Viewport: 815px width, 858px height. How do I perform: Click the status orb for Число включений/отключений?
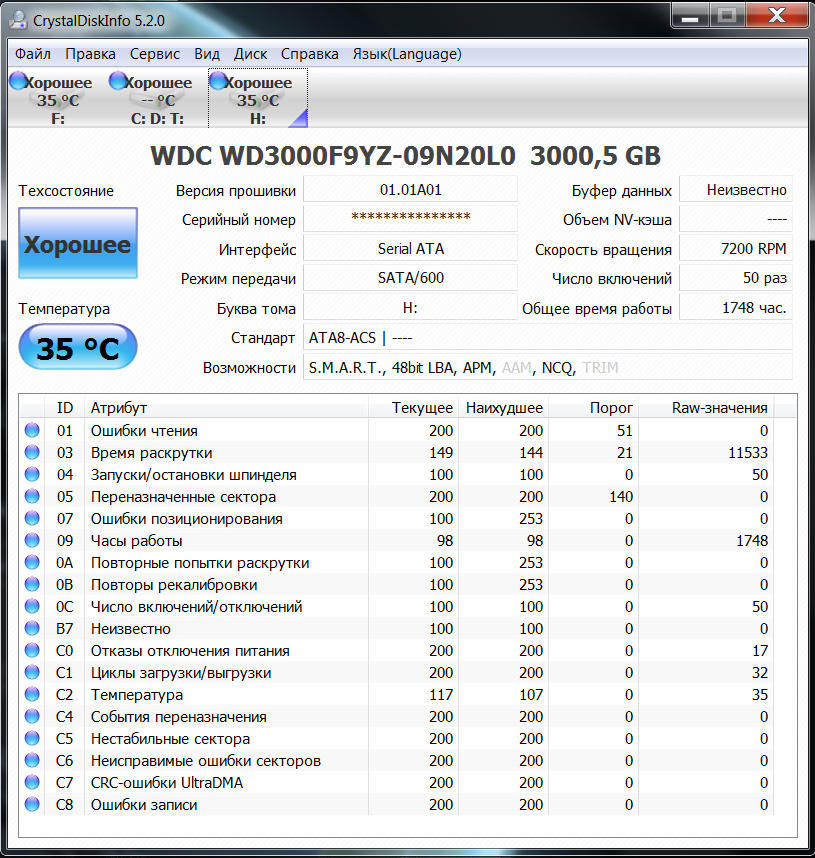pyautogui.click(x=32, y=606)
